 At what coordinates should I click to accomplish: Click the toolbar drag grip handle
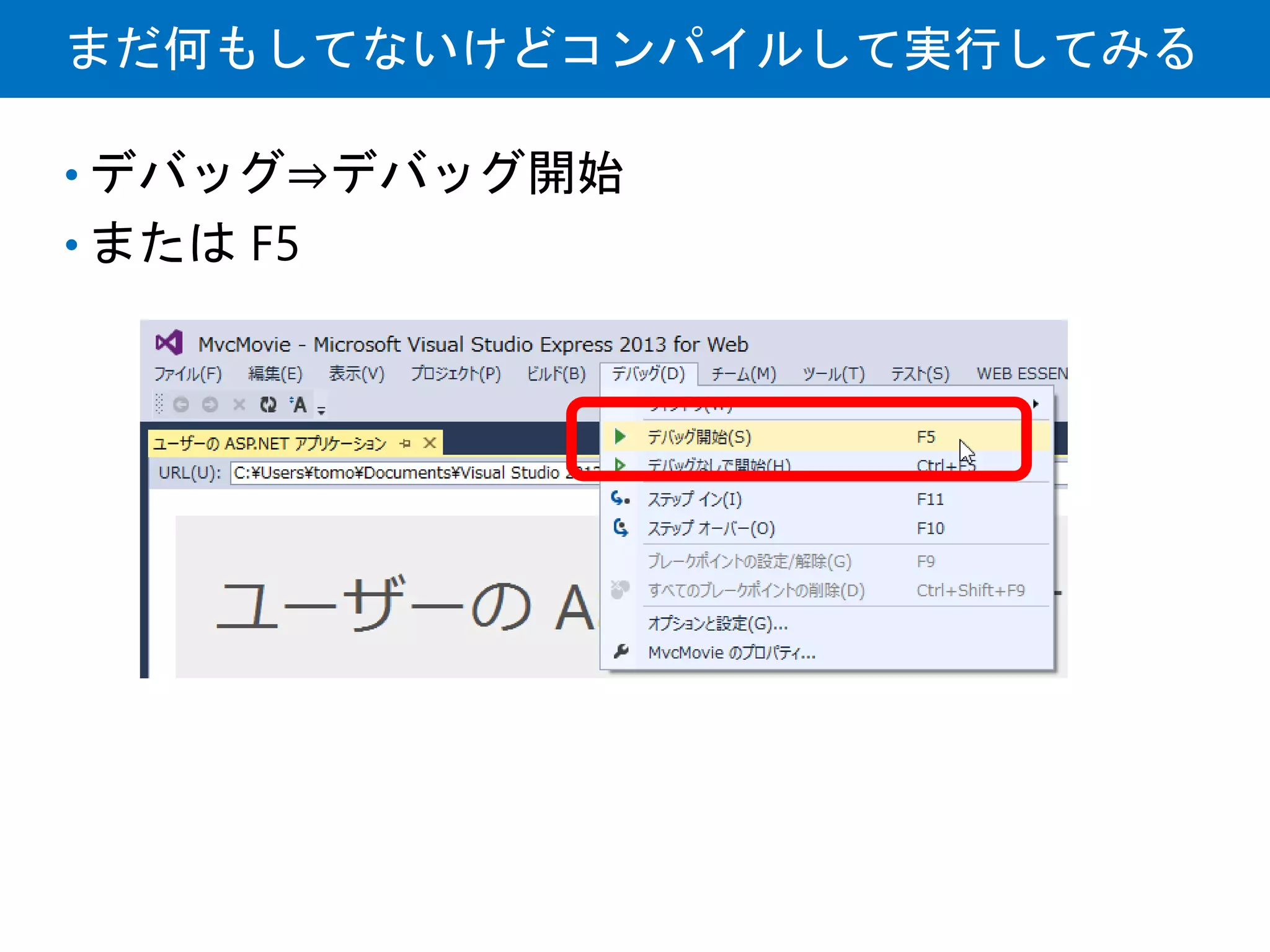coord(159,404)
